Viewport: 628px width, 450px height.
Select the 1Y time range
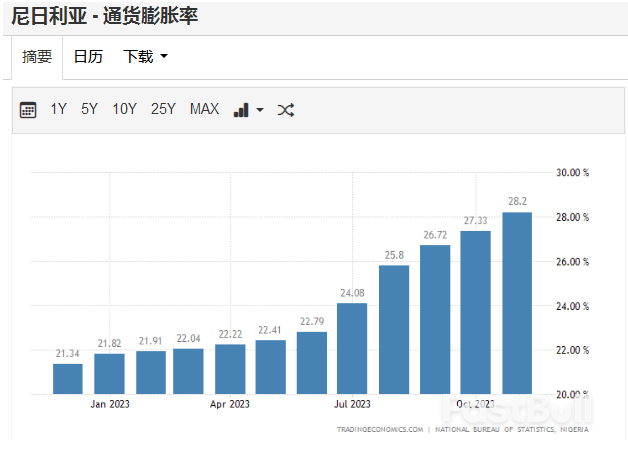58,109
